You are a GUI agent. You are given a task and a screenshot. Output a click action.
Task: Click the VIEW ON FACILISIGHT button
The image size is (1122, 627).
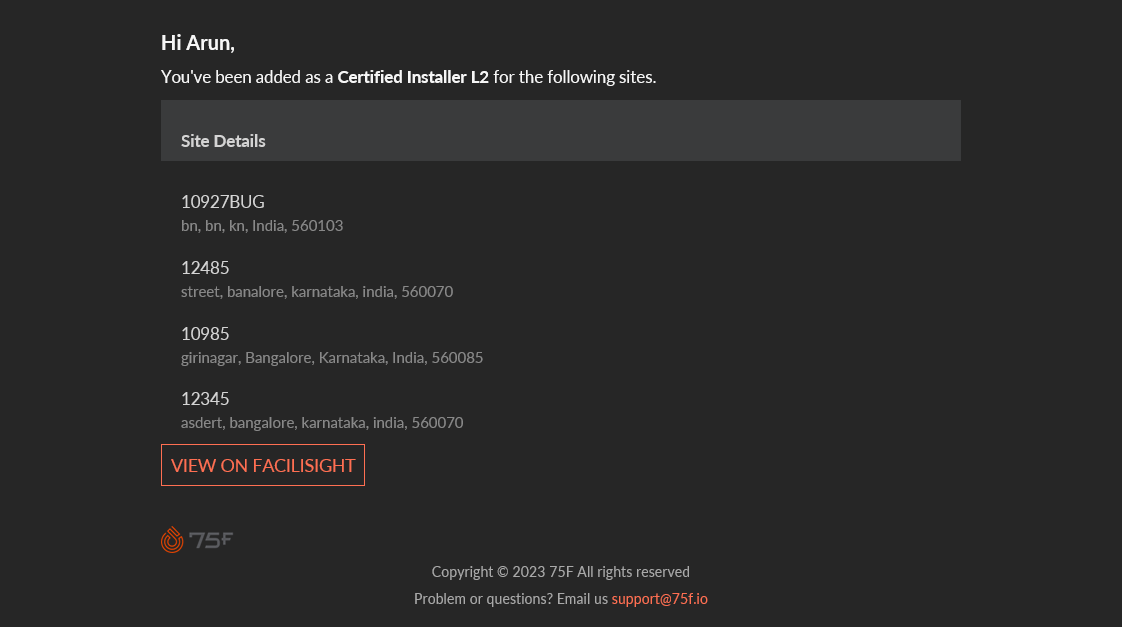[x=263, y=465]
